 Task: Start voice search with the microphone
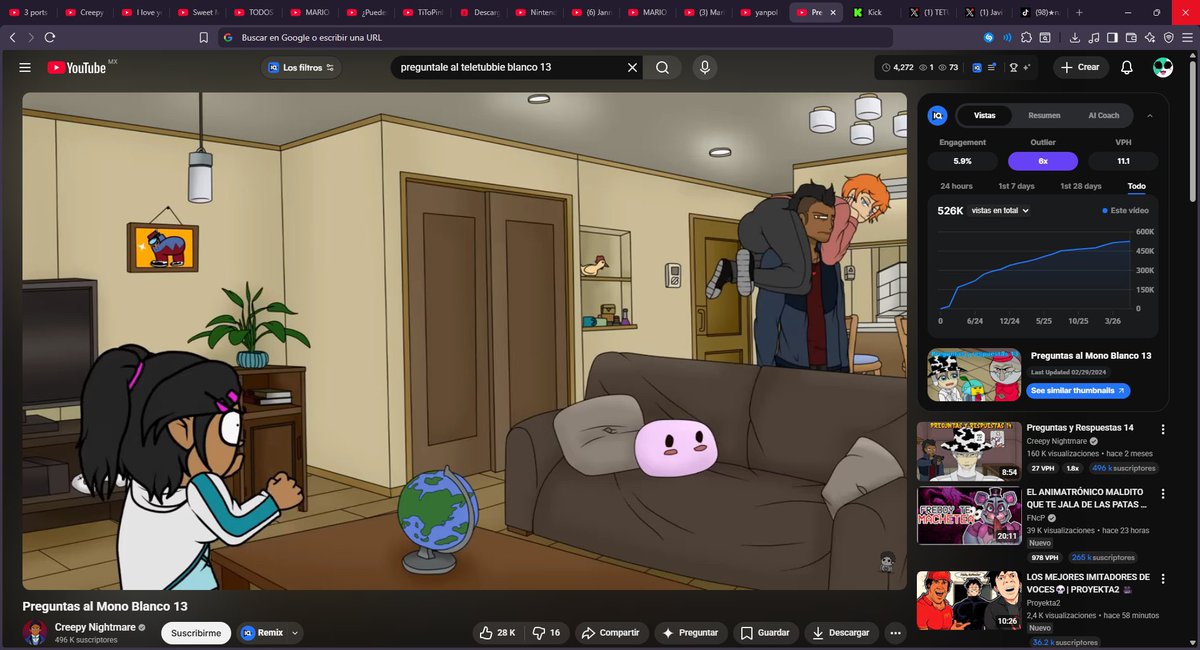[705, 68]
